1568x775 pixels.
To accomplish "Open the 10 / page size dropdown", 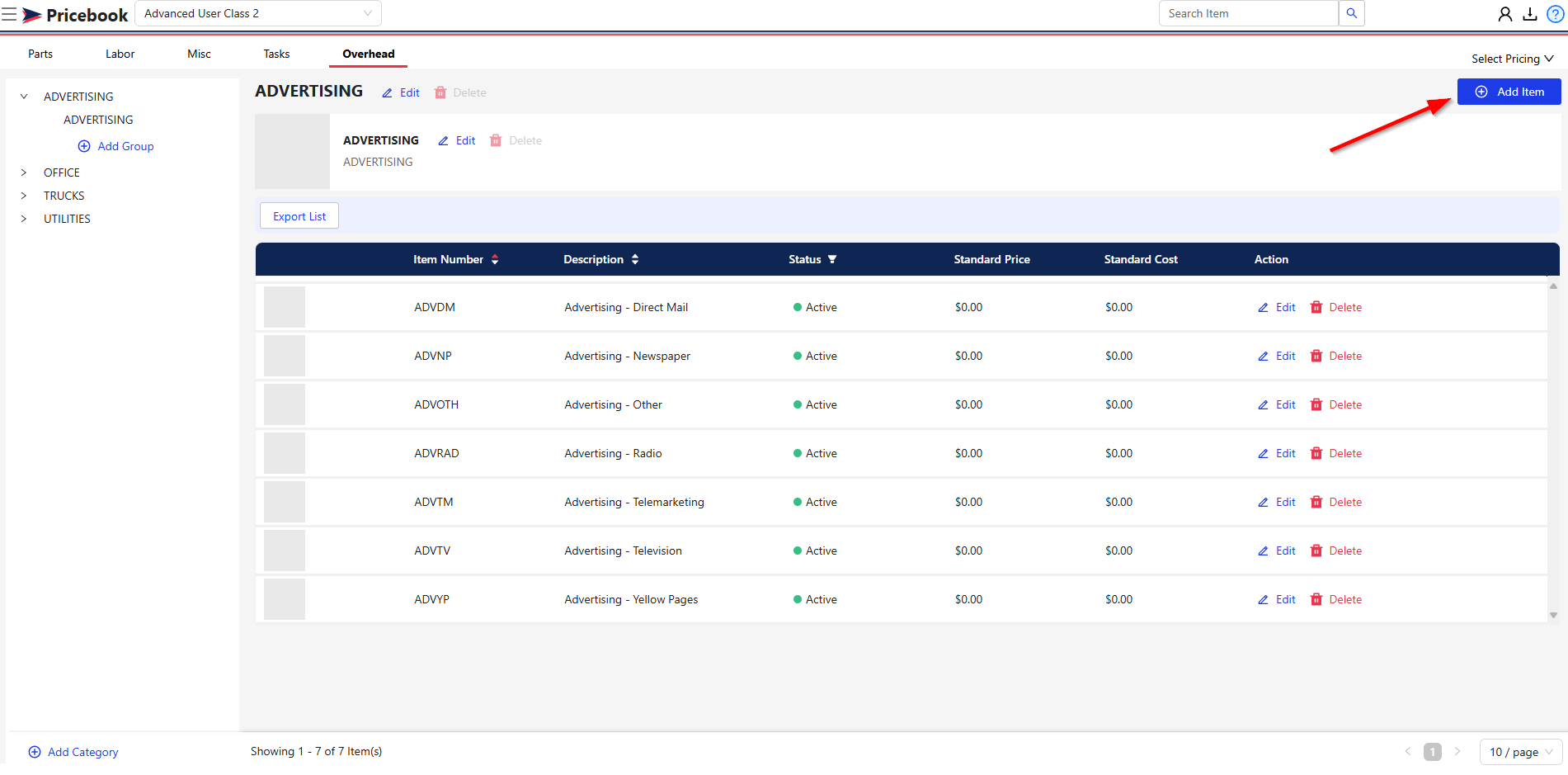I will [1521, 752].
